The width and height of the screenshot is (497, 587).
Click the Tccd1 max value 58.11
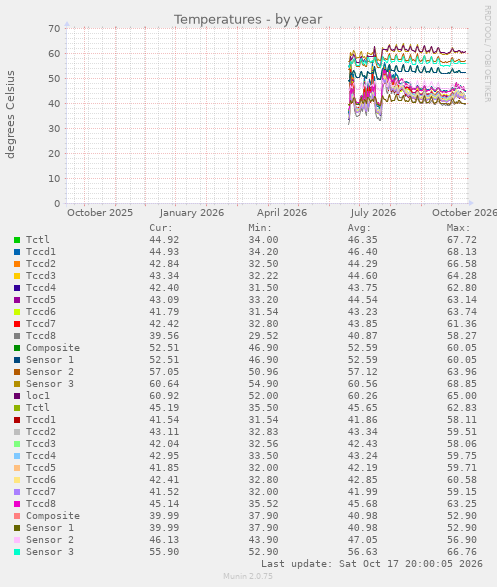point(462,420)
